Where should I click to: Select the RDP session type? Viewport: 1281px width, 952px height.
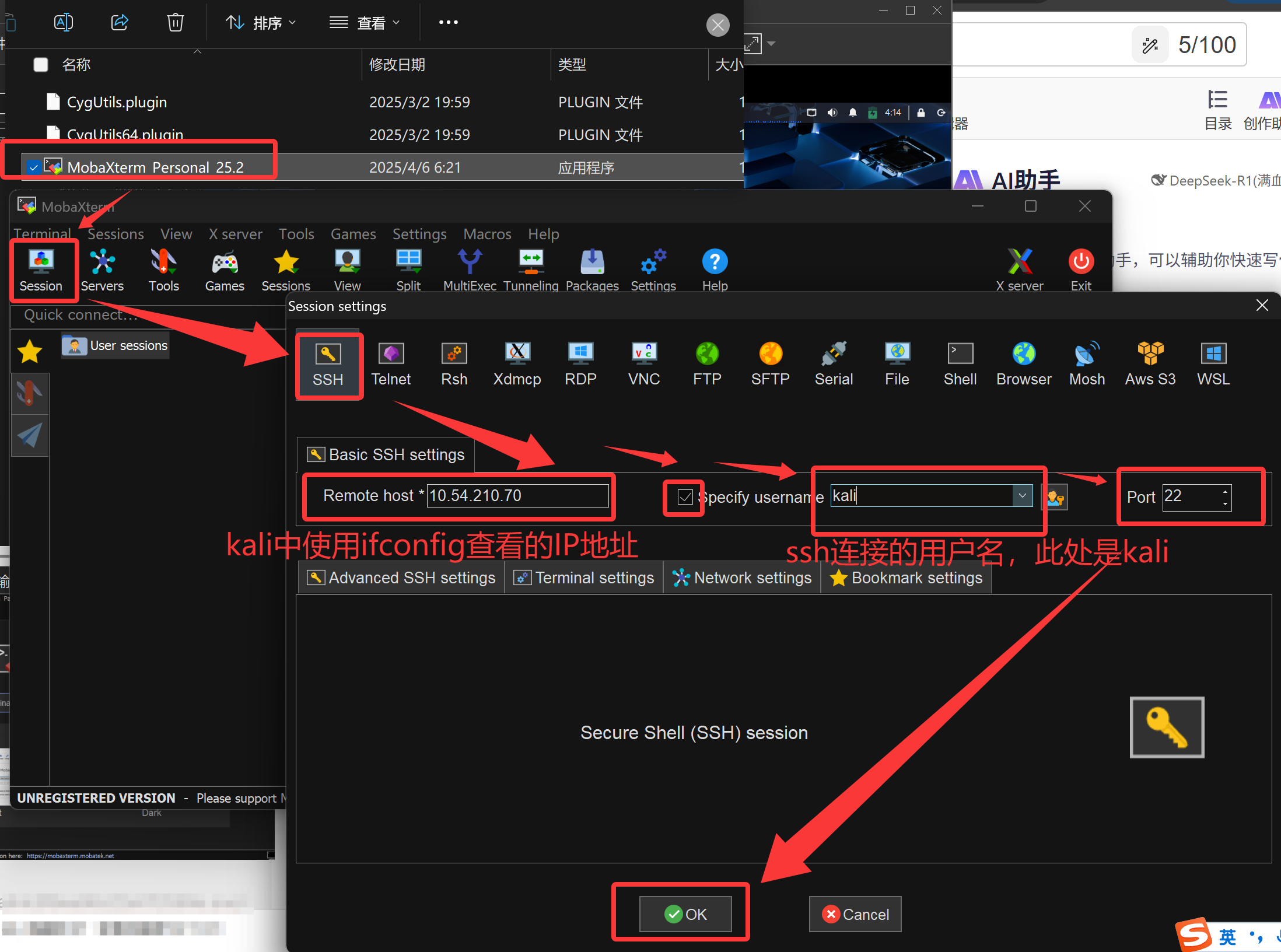580,365
